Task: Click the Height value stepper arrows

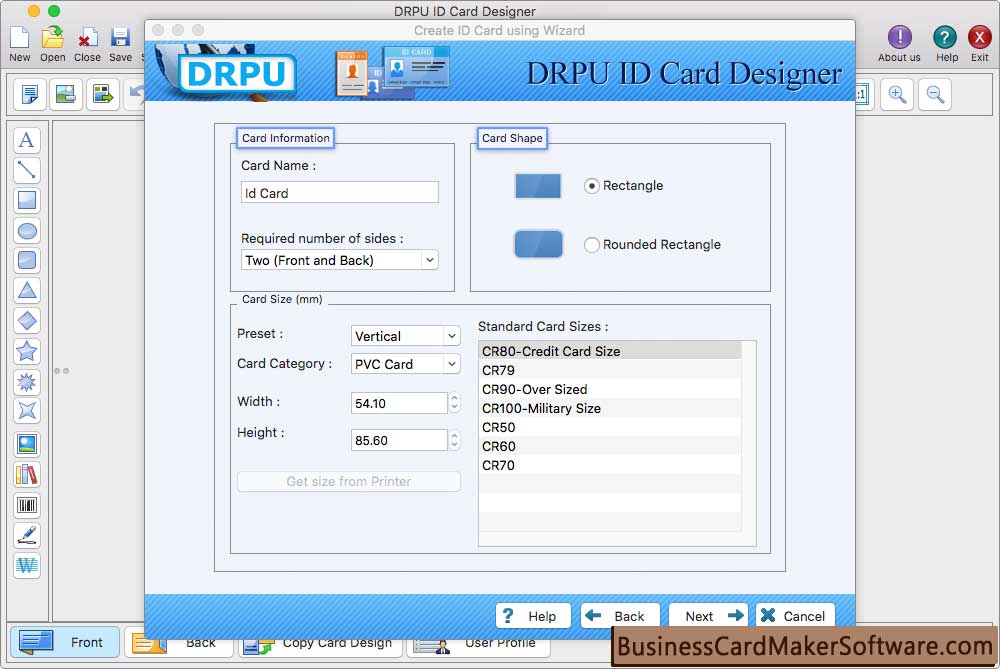Action: [454, 440]
